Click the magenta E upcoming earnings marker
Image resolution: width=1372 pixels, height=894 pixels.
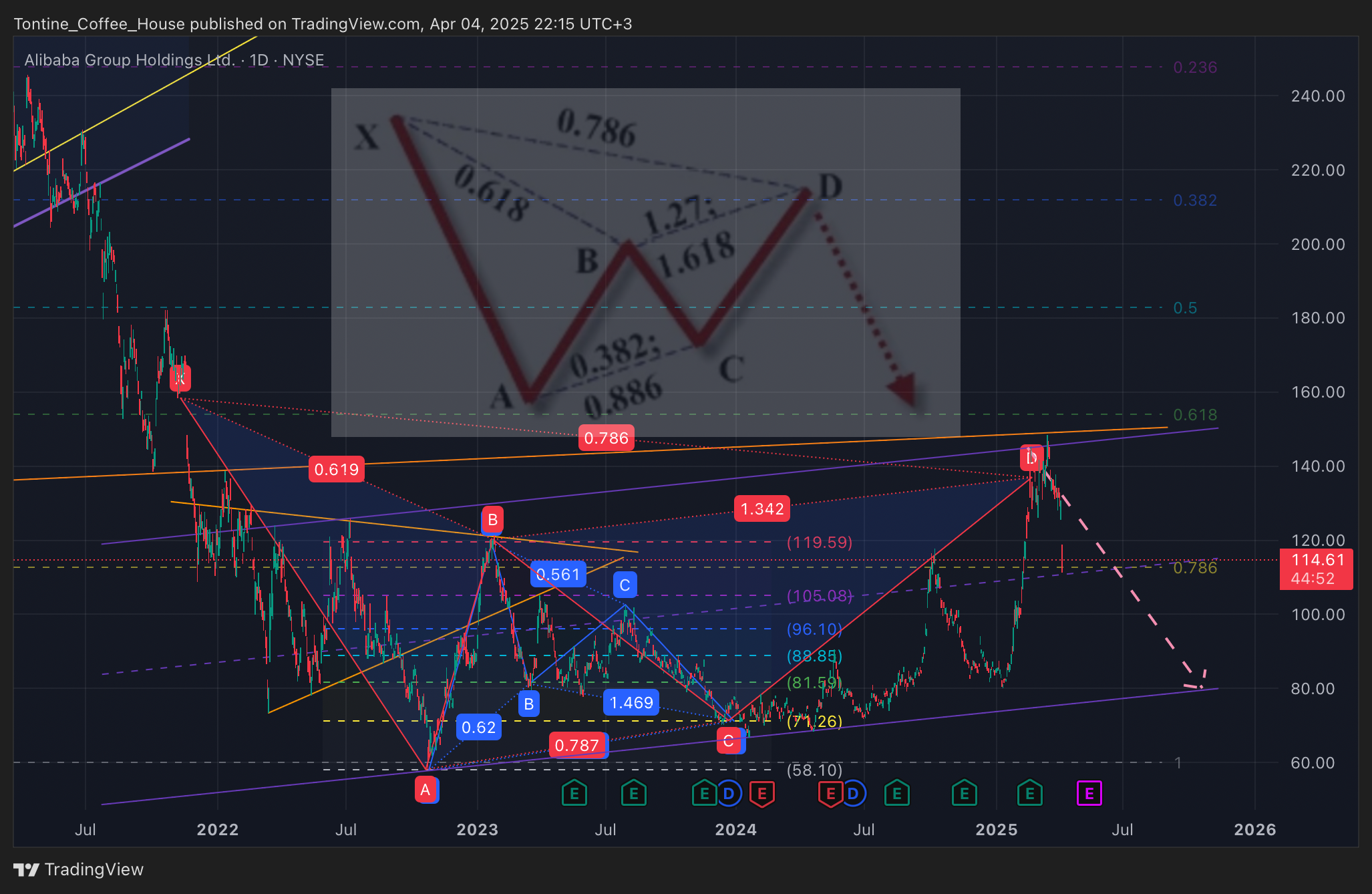coord(1089,794)
